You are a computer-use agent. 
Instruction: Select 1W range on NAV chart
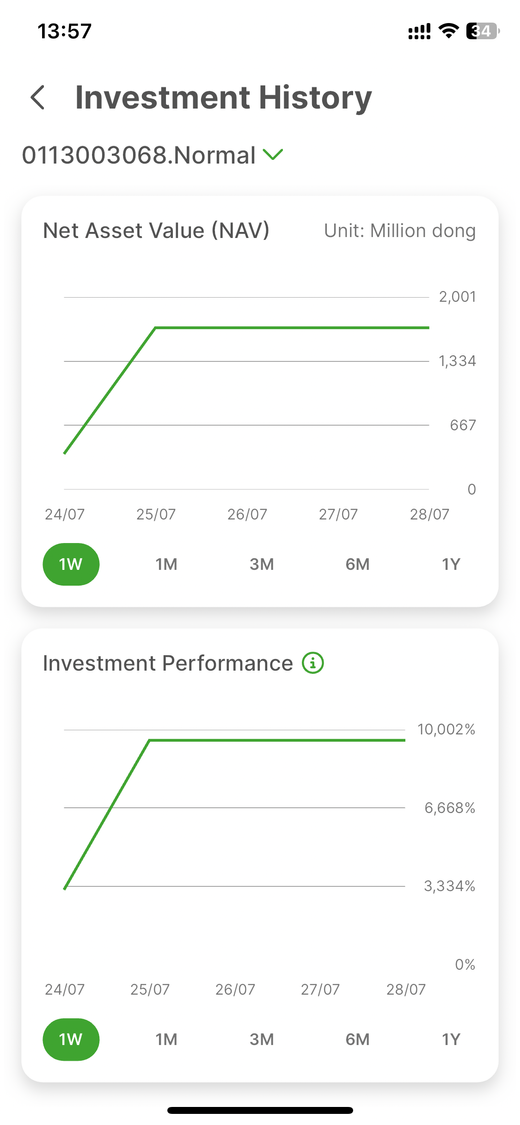pos(71,565)
